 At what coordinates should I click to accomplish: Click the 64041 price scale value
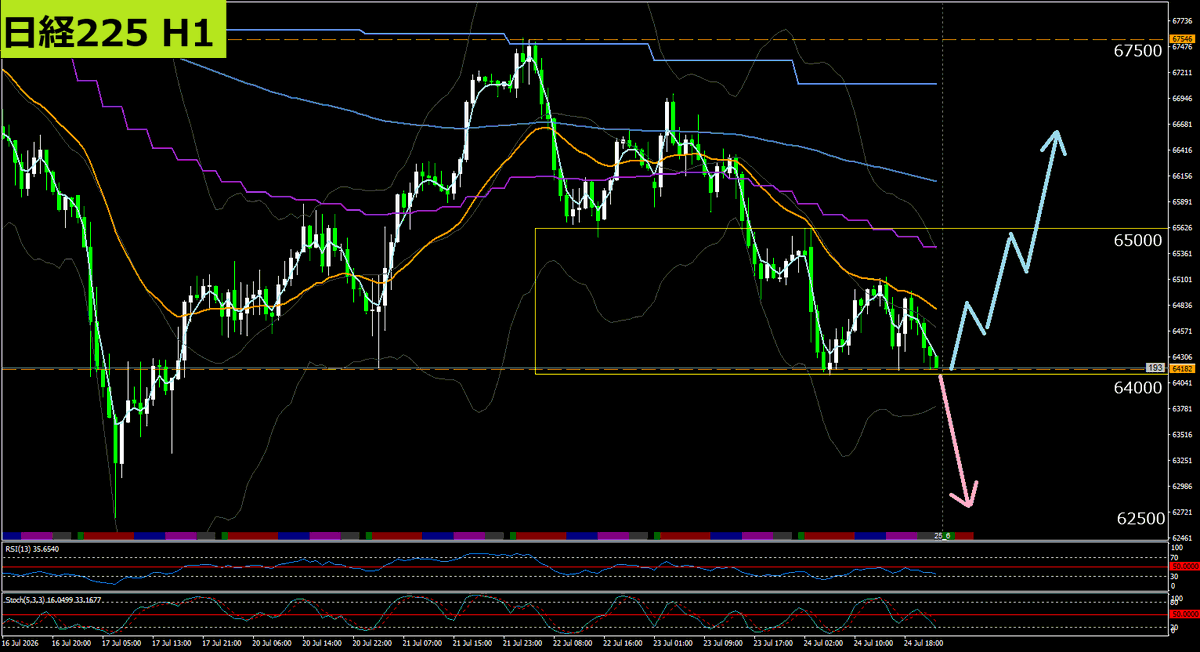[x=1182, y=383]
